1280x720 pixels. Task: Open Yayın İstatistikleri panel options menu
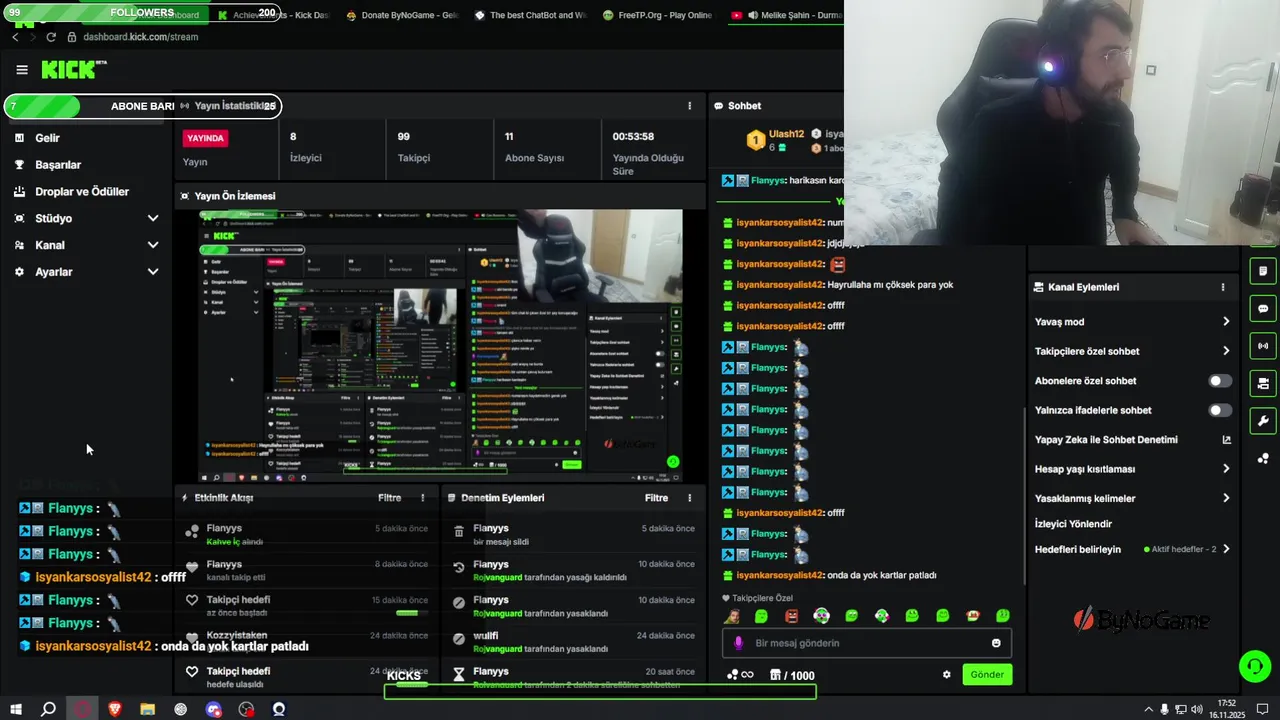coord(689,106)
